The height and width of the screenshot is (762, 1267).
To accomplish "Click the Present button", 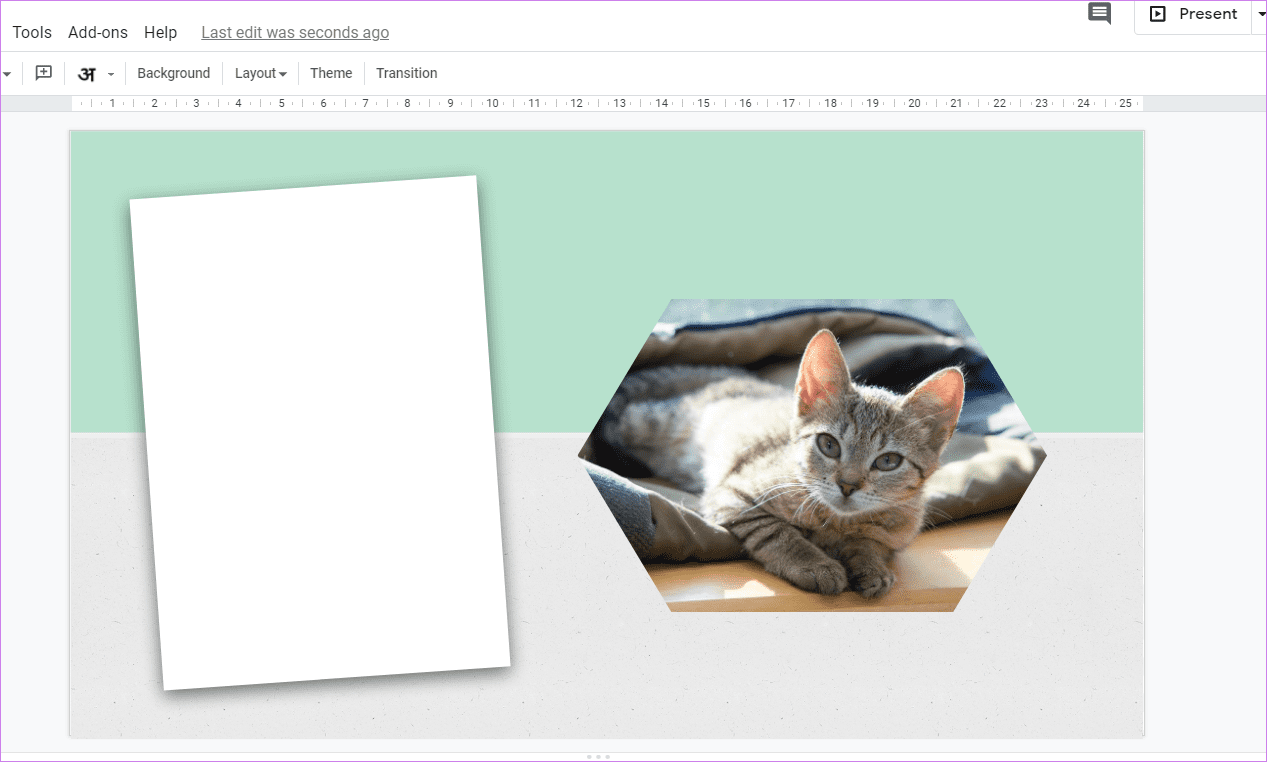I will point(1193,14).
